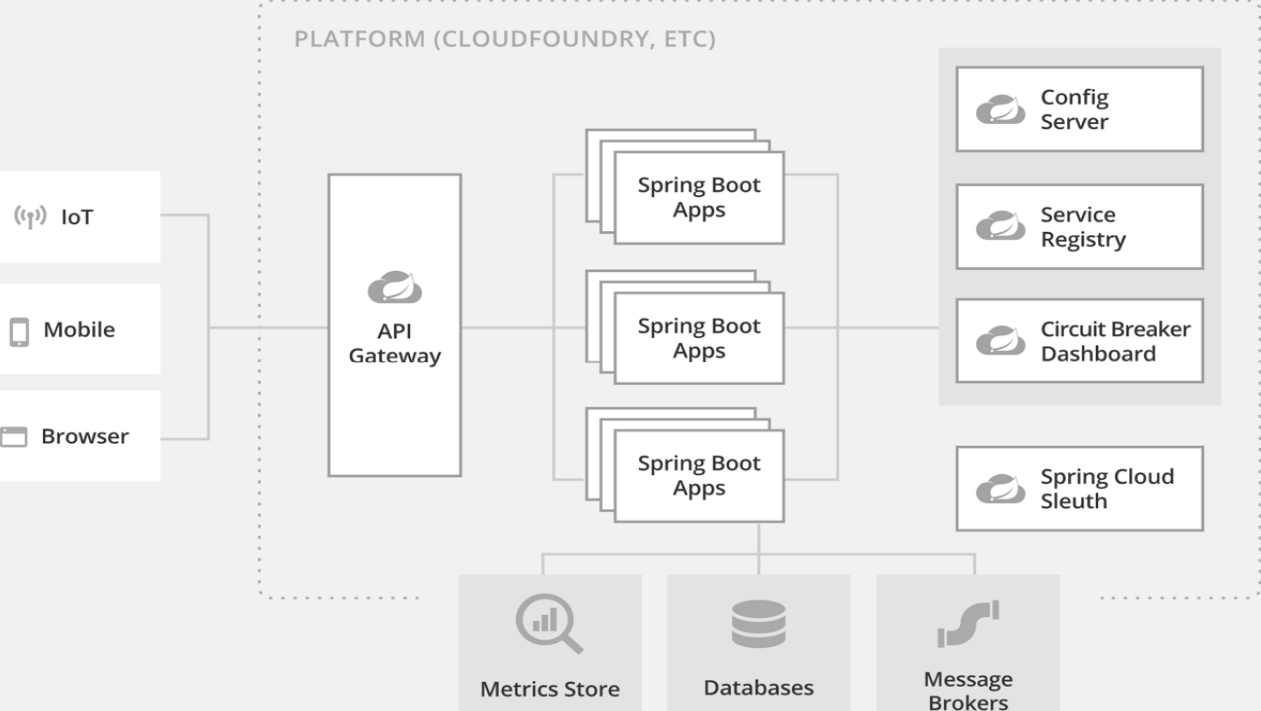Click the 'Browser' label text
Viewport: 1261px width, 711px height.
click(x=85, y=437)
